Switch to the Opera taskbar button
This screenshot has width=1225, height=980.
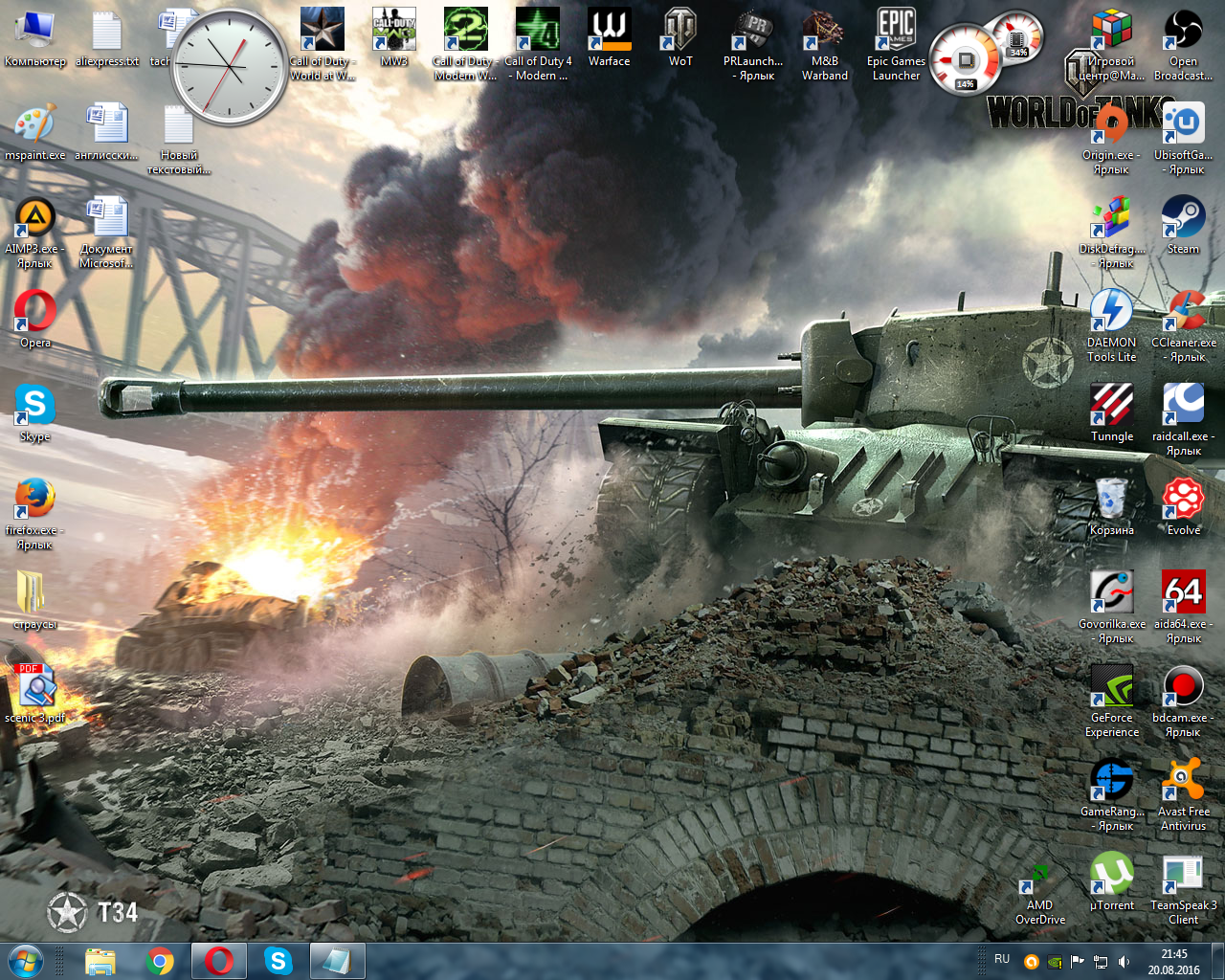coord(219,961)
